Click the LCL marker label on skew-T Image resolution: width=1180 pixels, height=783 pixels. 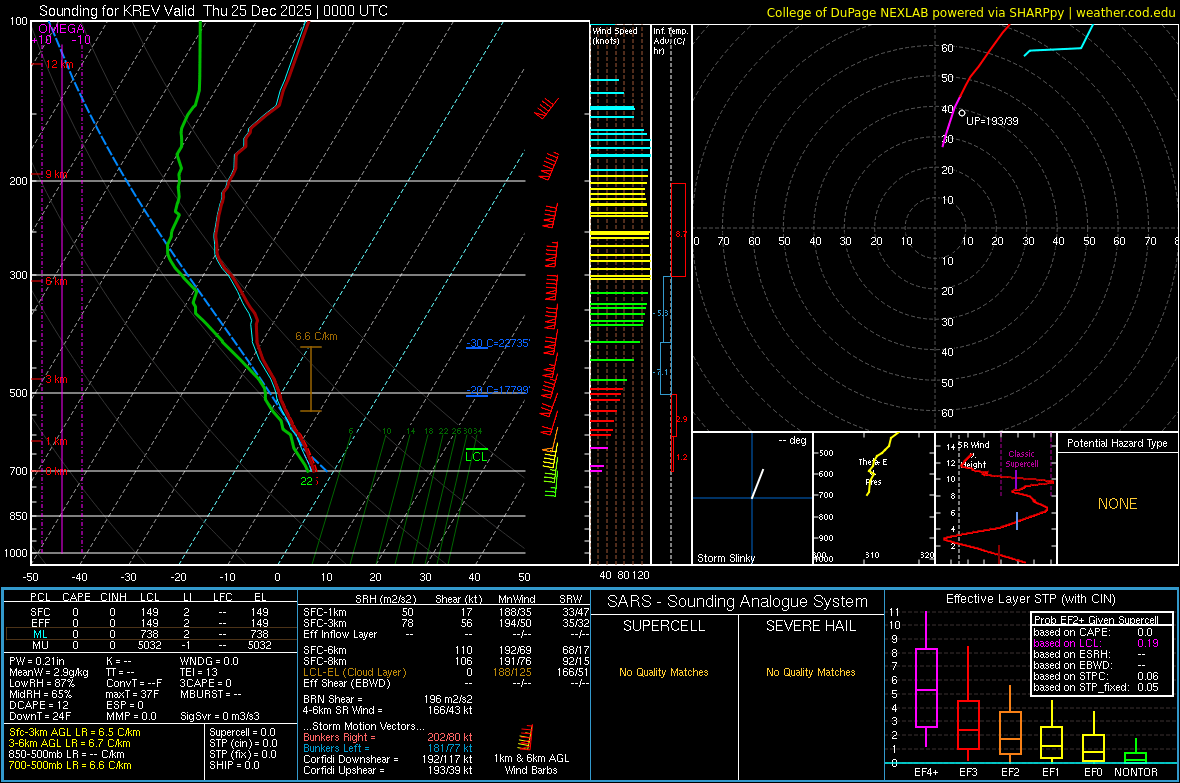[476, 456]
